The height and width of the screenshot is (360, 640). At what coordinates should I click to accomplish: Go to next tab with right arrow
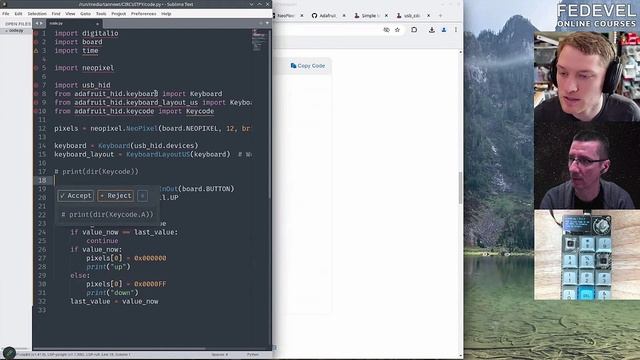[41, 24]
